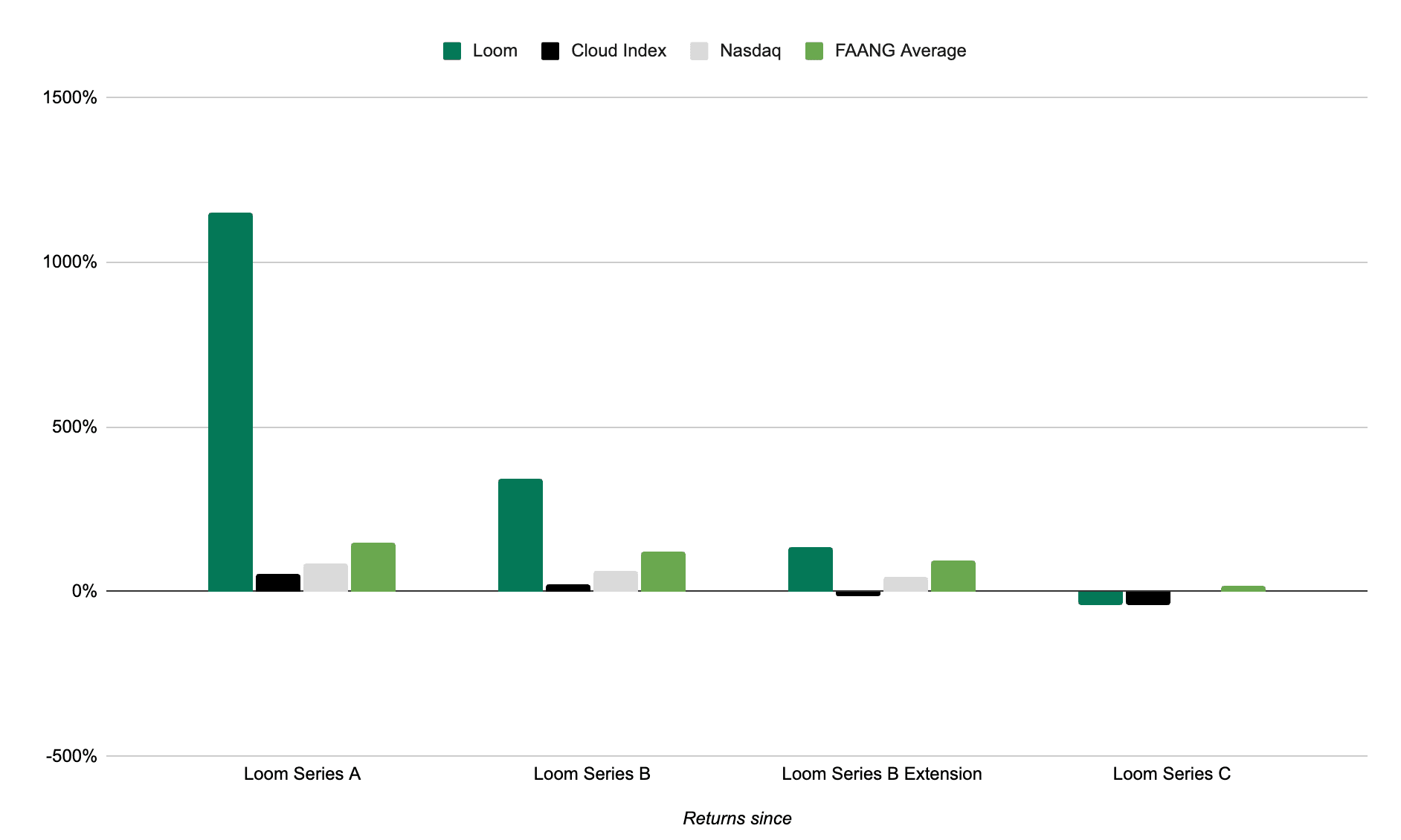The width and height of the screenshot is (1401, 840).
Task: Click the Loom legend text label
Action: click(x=495, y=51)
